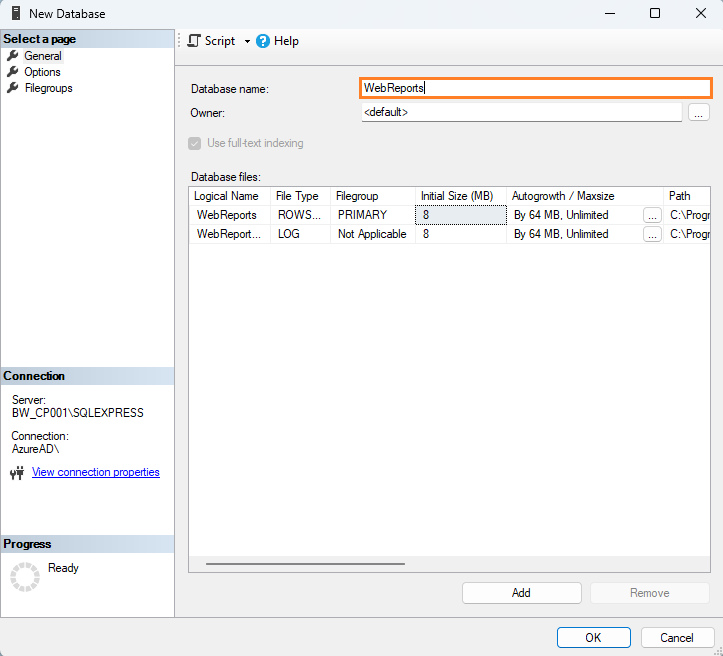Click the Database name input field
Viewport: 723px width, 656px height.
[x=535, y=88]
